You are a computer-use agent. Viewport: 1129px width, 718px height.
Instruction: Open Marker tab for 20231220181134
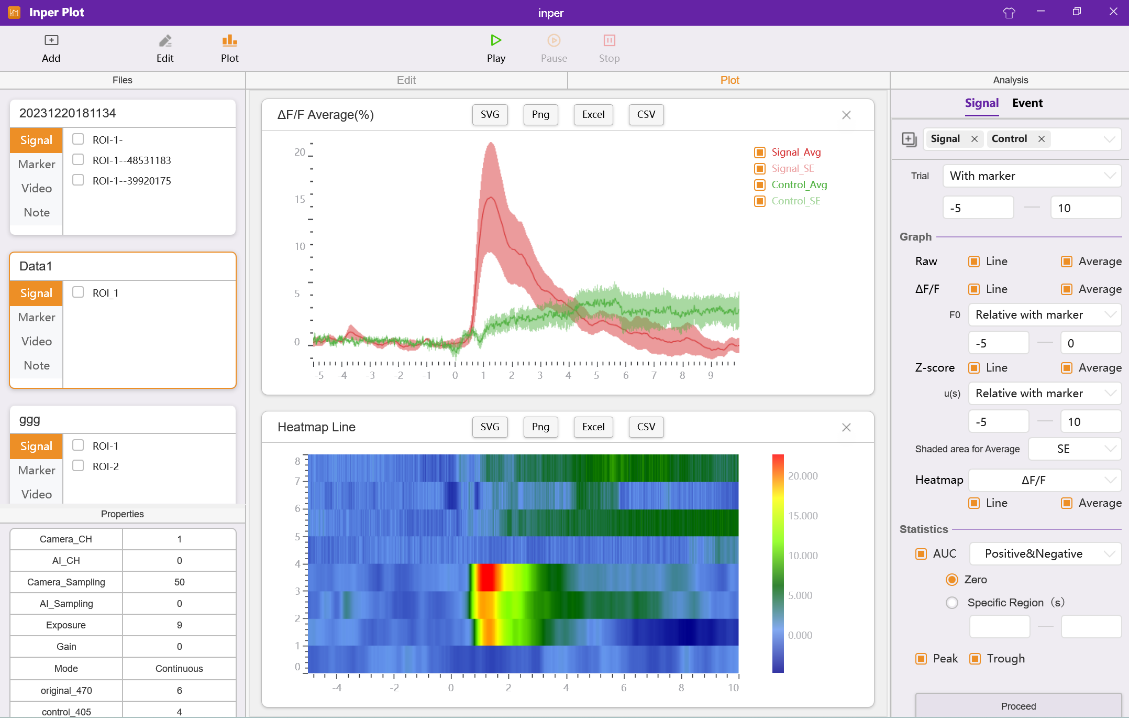[37, 164]
